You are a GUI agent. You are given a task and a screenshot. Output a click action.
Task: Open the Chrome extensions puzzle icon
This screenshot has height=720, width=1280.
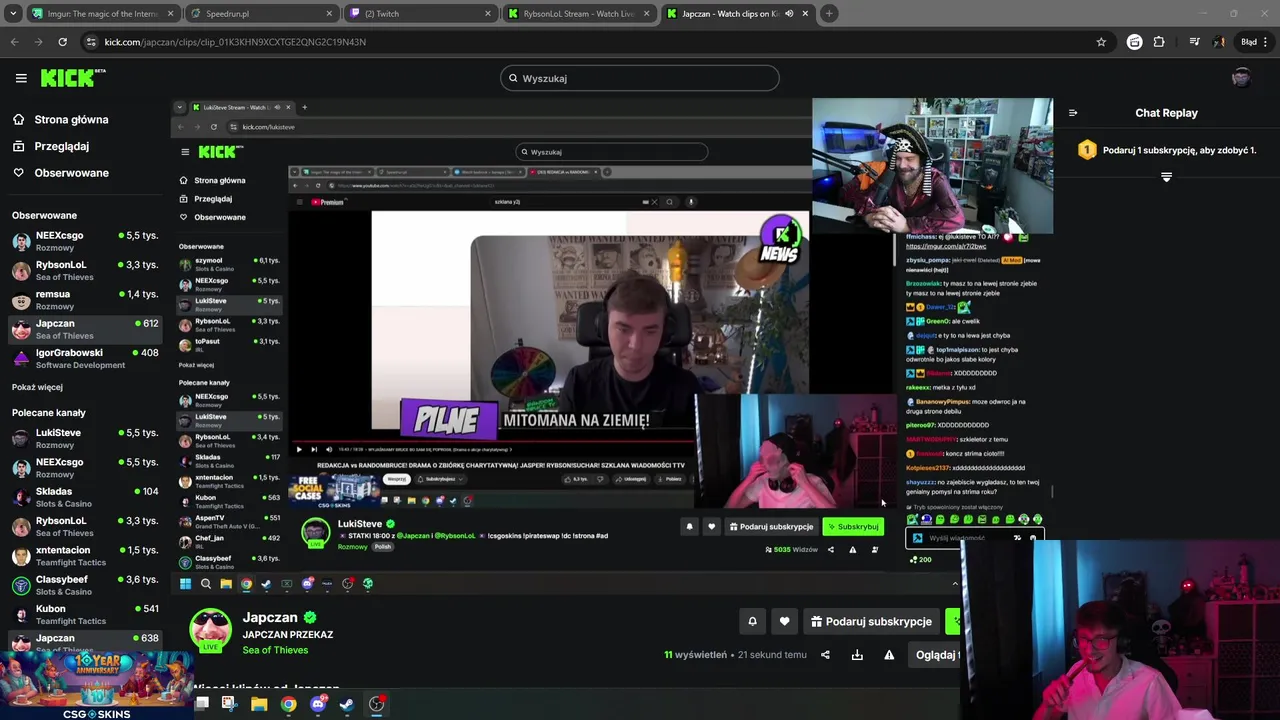(x=1159, y=42)
